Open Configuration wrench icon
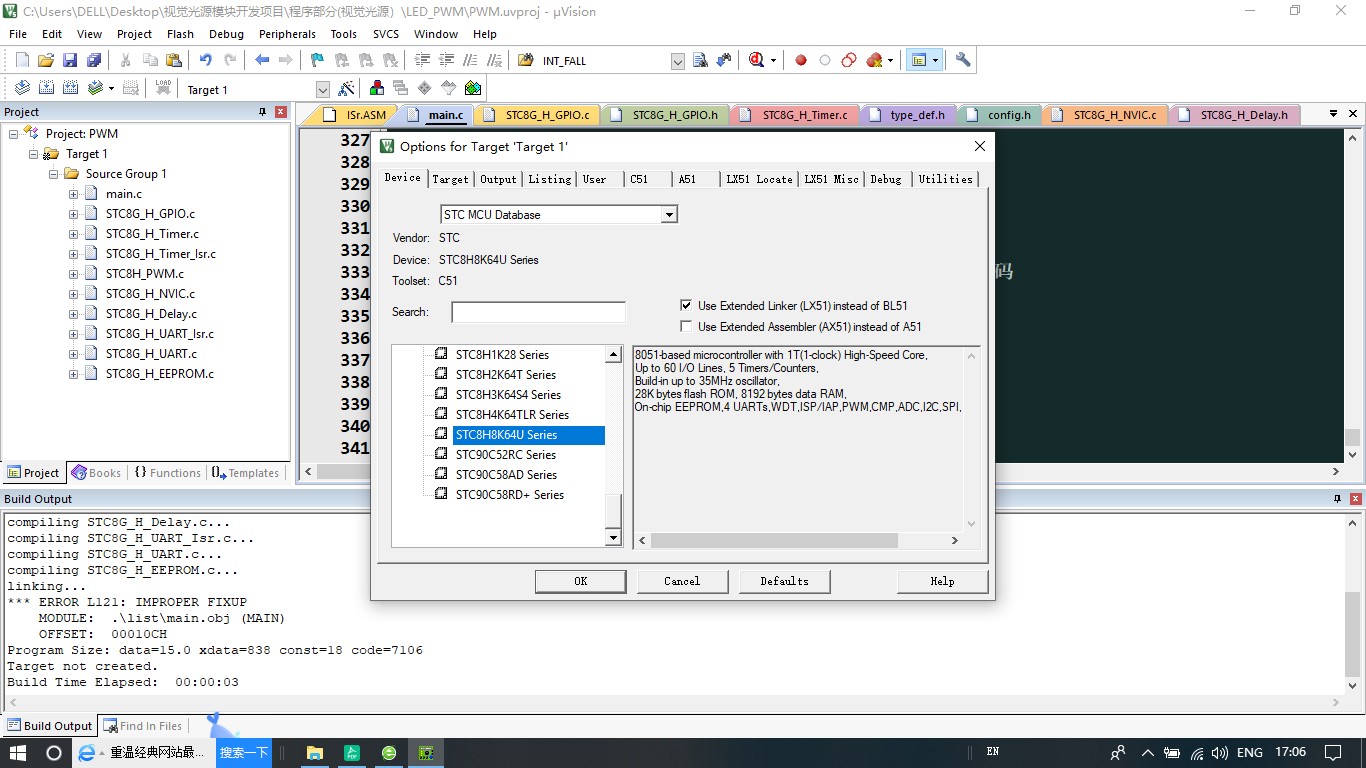This screenshot has height=768, width=1366. click(x=963, y=60)
